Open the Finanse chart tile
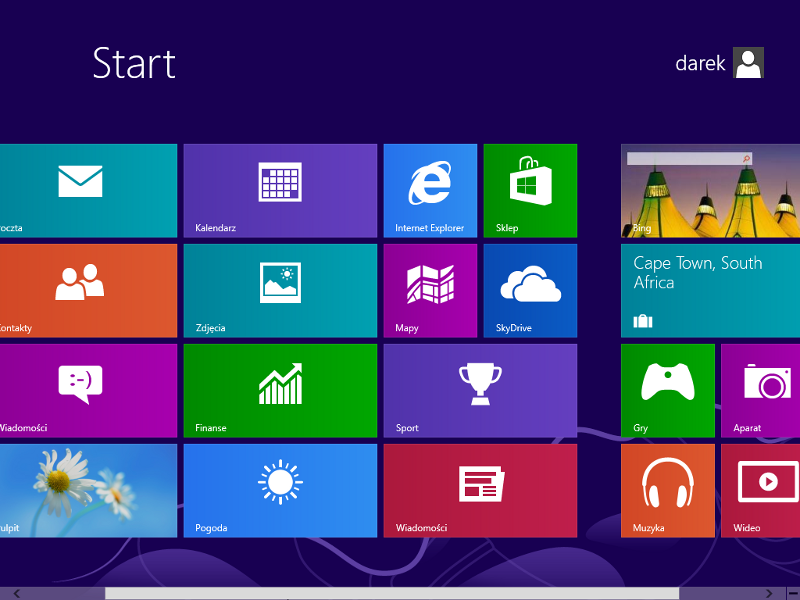Viewport: 800px width, 600px height. tap(280, 390)
